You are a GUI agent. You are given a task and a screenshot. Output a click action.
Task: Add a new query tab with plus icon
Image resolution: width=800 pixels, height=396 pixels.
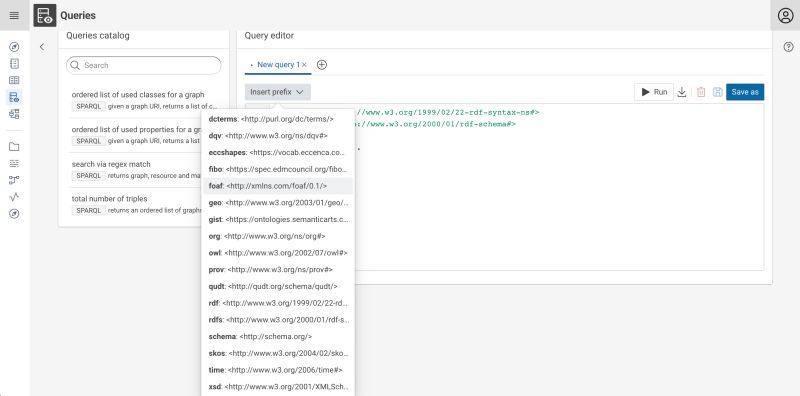click(x=321, y=65)
